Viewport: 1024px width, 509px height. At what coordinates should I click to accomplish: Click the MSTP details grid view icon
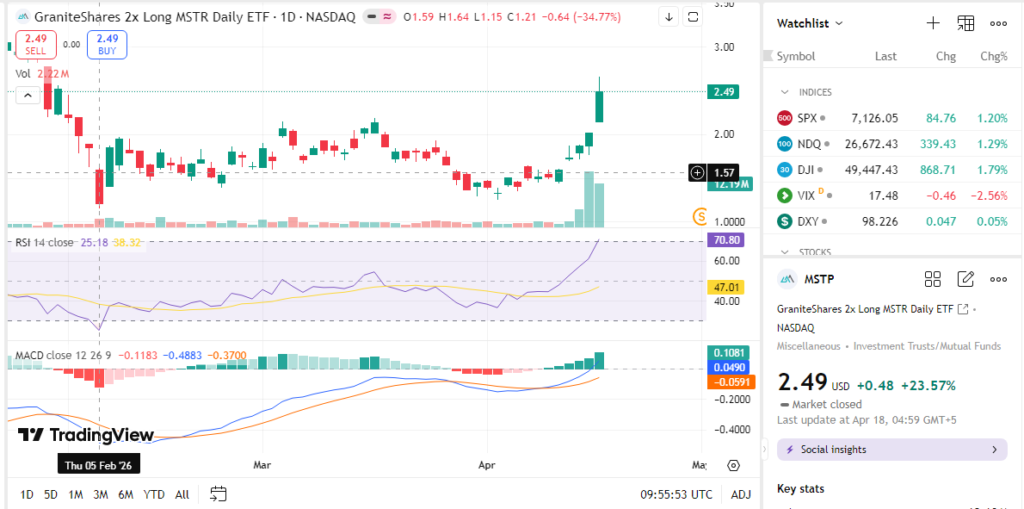[x=932, y=279]
